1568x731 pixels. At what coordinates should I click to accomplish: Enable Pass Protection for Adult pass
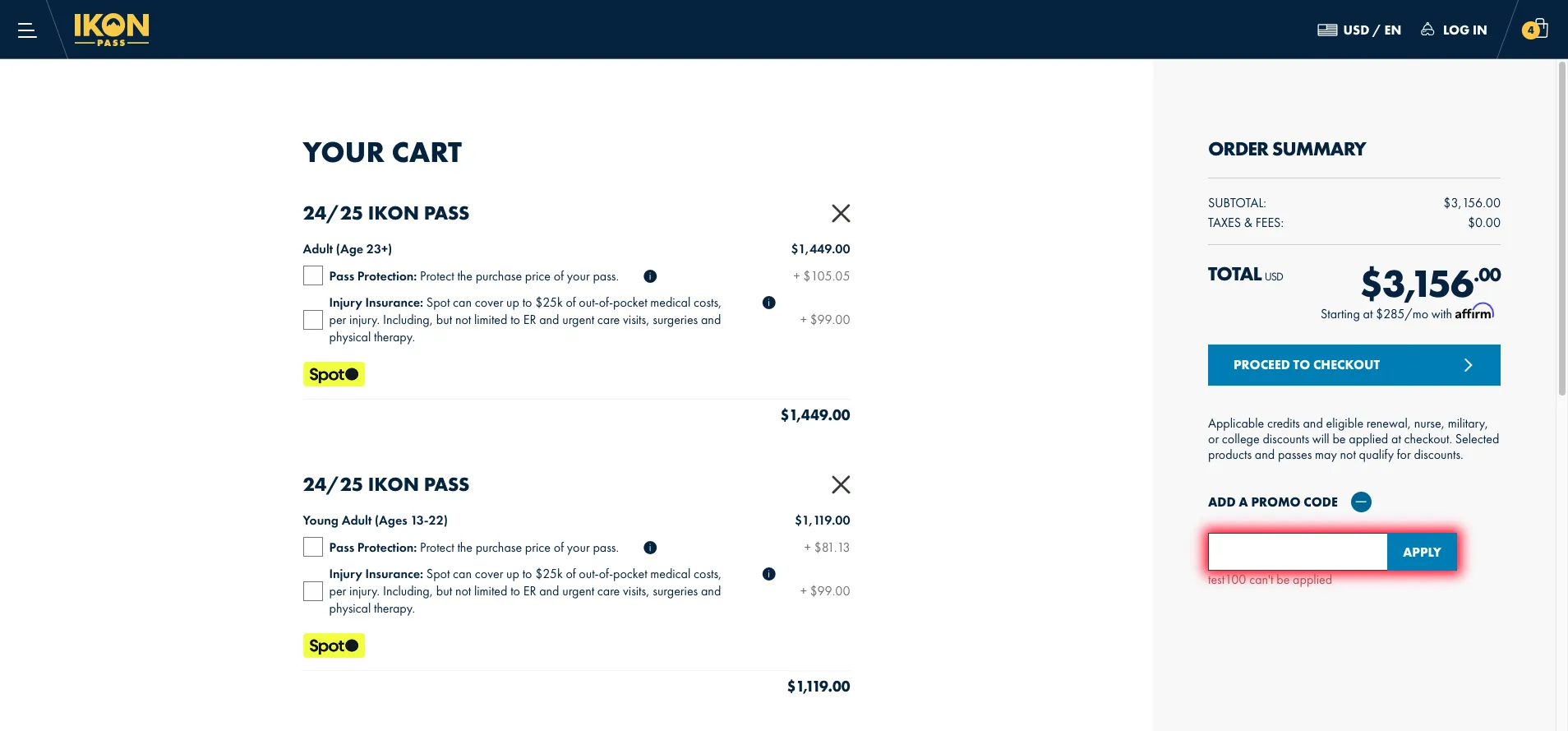click(x=313, y=275)
